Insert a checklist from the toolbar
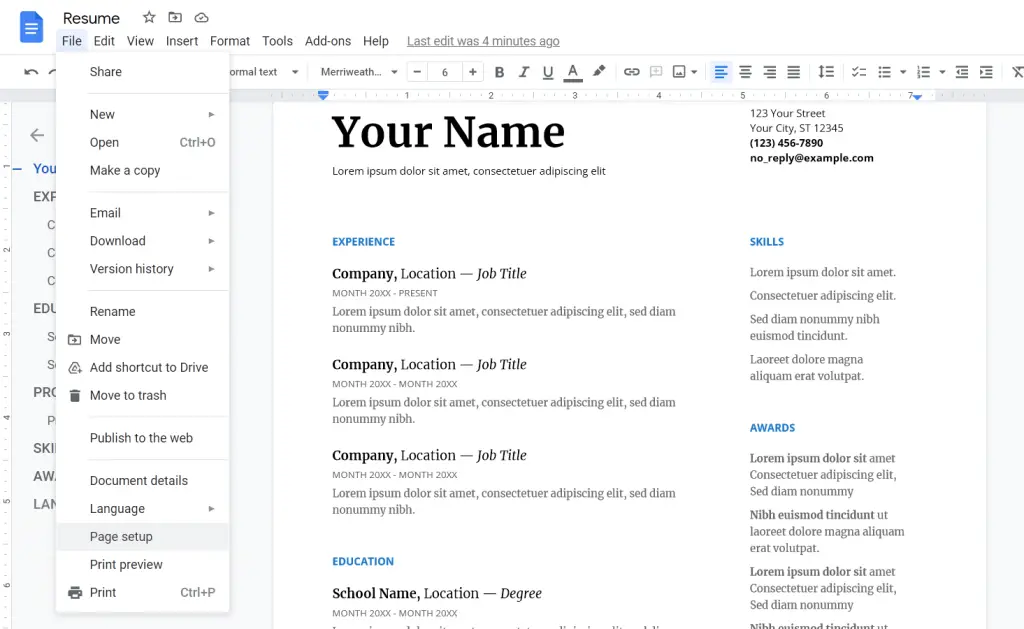 click(859, 72)
